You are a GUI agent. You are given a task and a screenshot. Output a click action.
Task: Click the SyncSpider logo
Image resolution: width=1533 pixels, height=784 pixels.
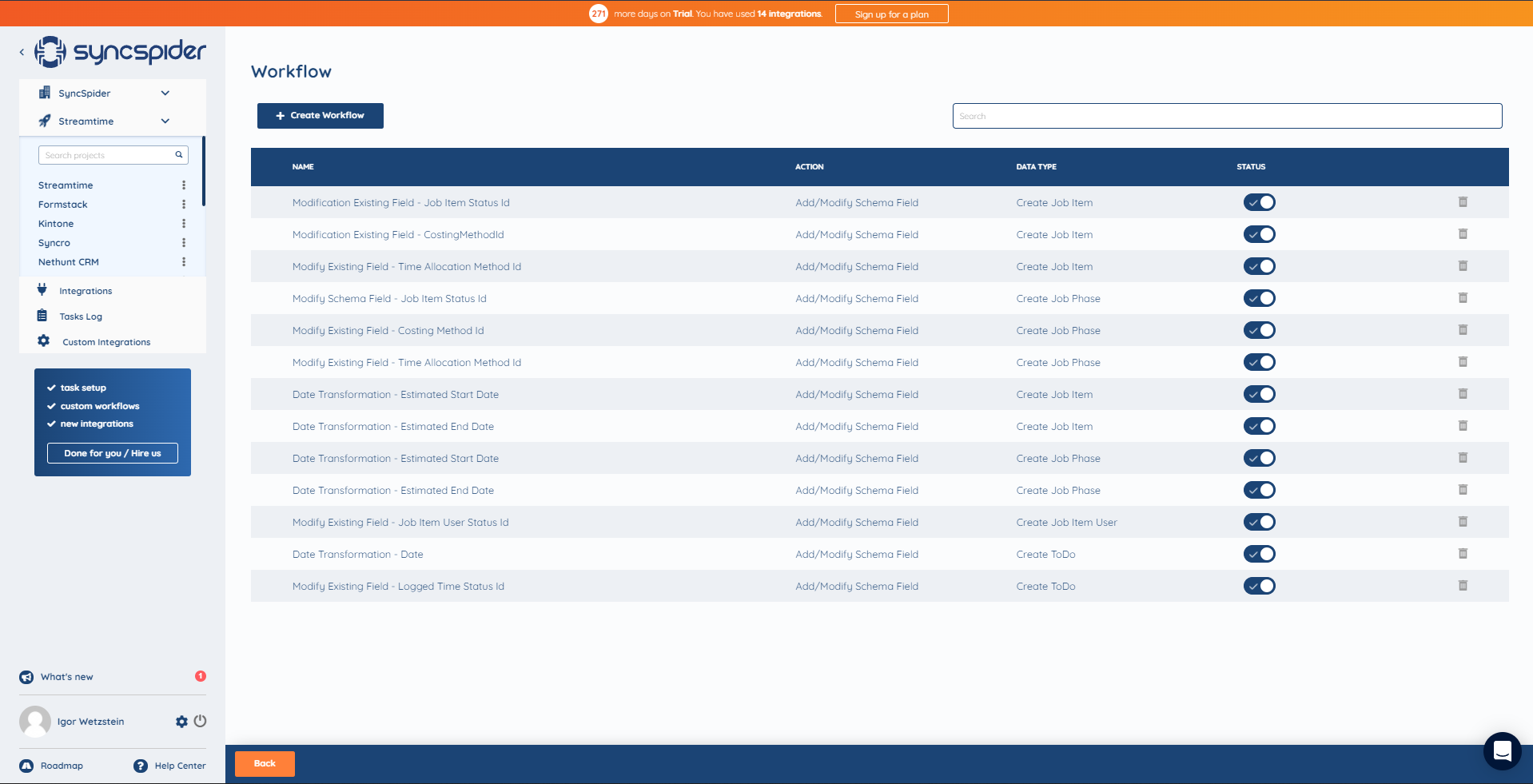120,52
